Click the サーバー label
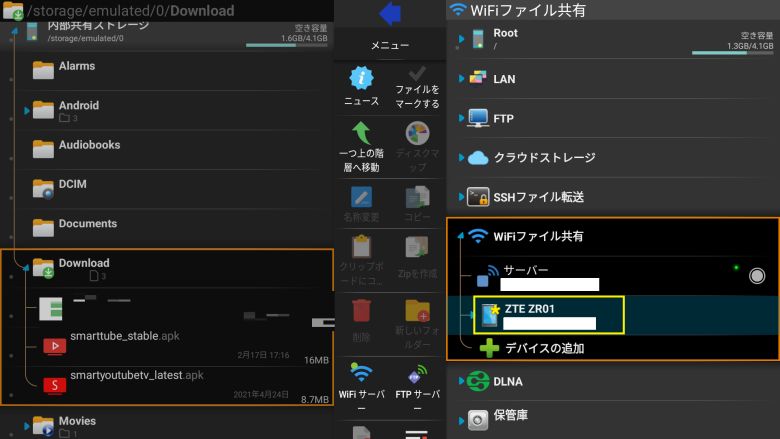 pos(526,270)
